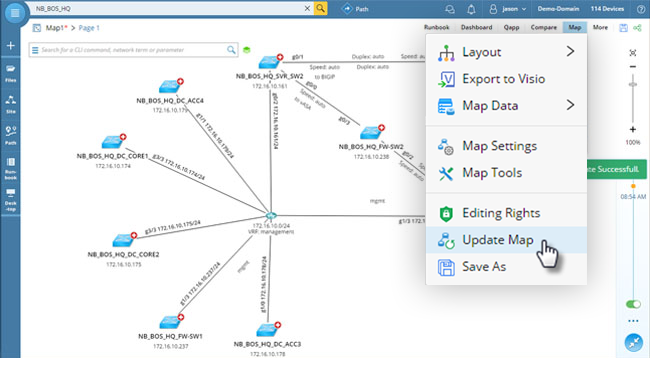Click the Demo-Domain label
The image size is (650, 380).
tap(558, 9)
